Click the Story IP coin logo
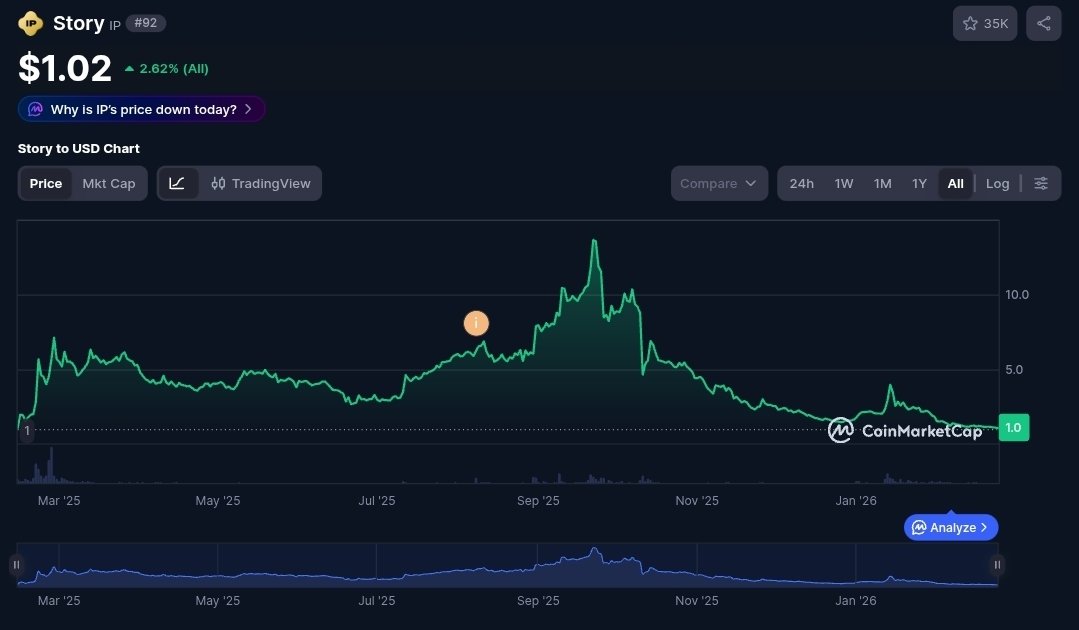Screen dimensions: 1079x630 pyautogui.click(x=30, y=23)
